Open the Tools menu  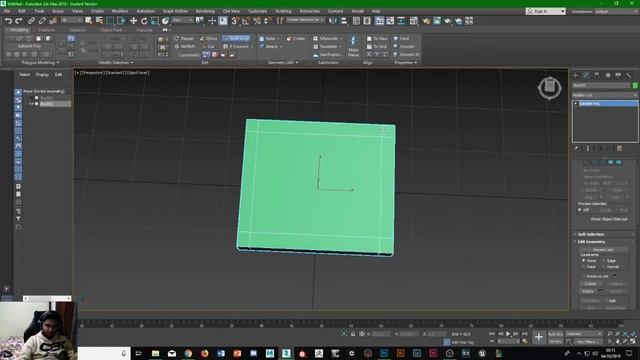(39, 11)
